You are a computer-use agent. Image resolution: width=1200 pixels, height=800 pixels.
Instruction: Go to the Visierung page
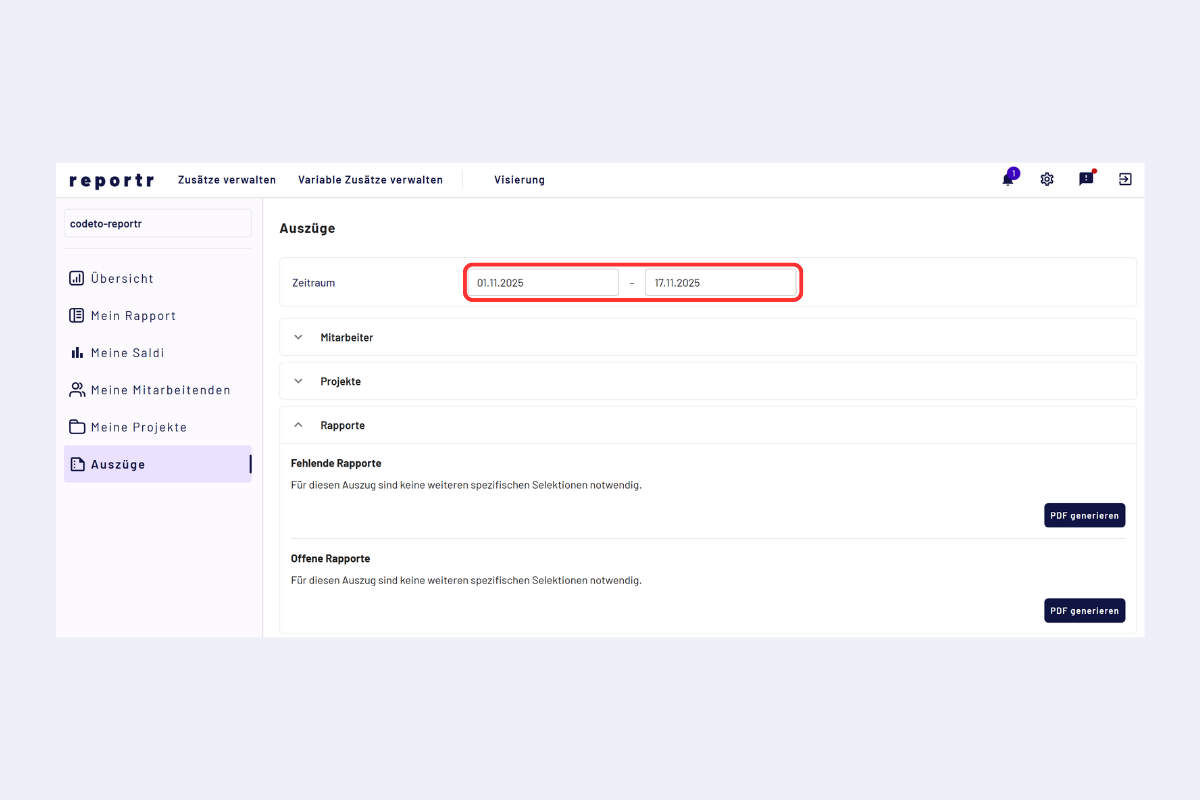[519, 180]
